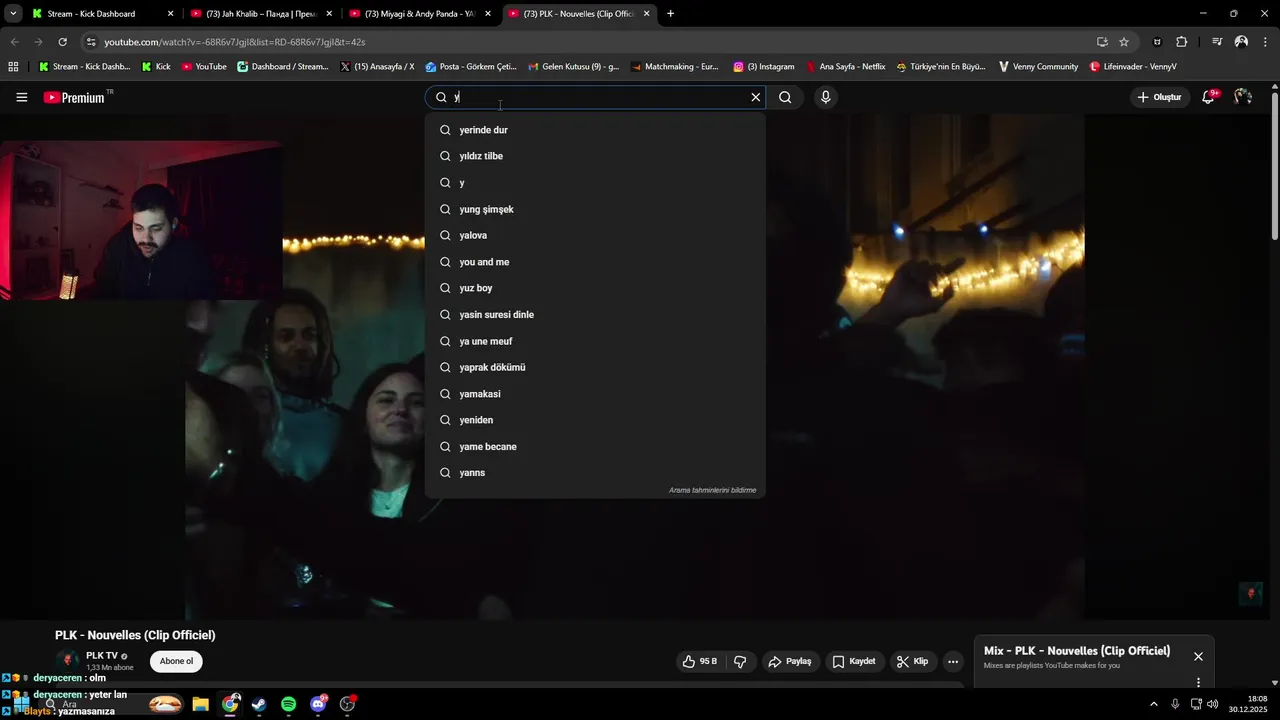1280x720 pixels.
Task: Switch to the Miyagi & Andy Panda tab
Action: coord(421,14)
